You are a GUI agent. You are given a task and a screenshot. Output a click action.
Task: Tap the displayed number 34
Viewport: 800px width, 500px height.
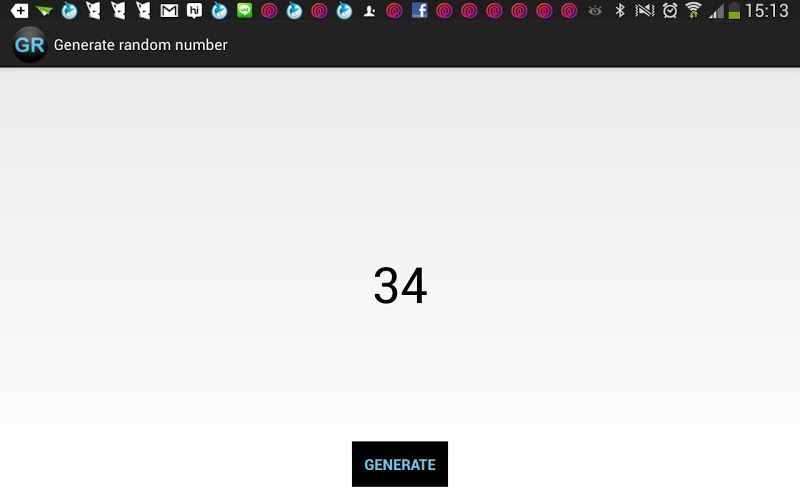[x=400, y=285]
